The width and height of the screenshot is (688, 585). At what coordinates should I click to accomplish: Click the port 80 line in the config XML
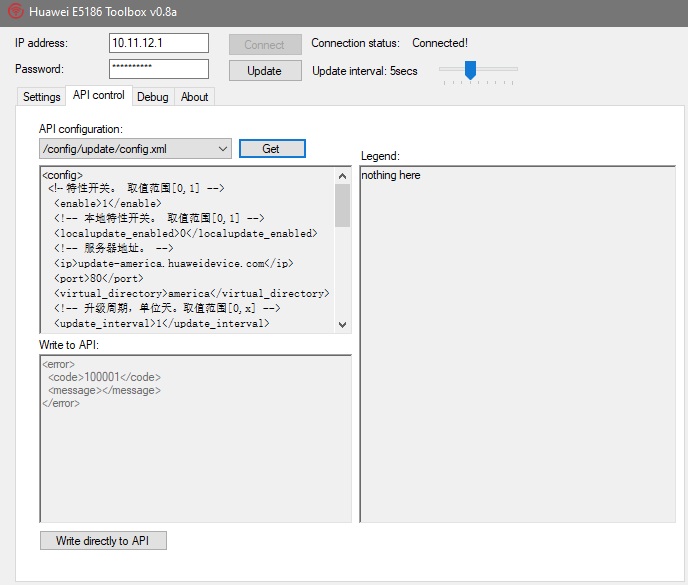[x=98, y=278]
